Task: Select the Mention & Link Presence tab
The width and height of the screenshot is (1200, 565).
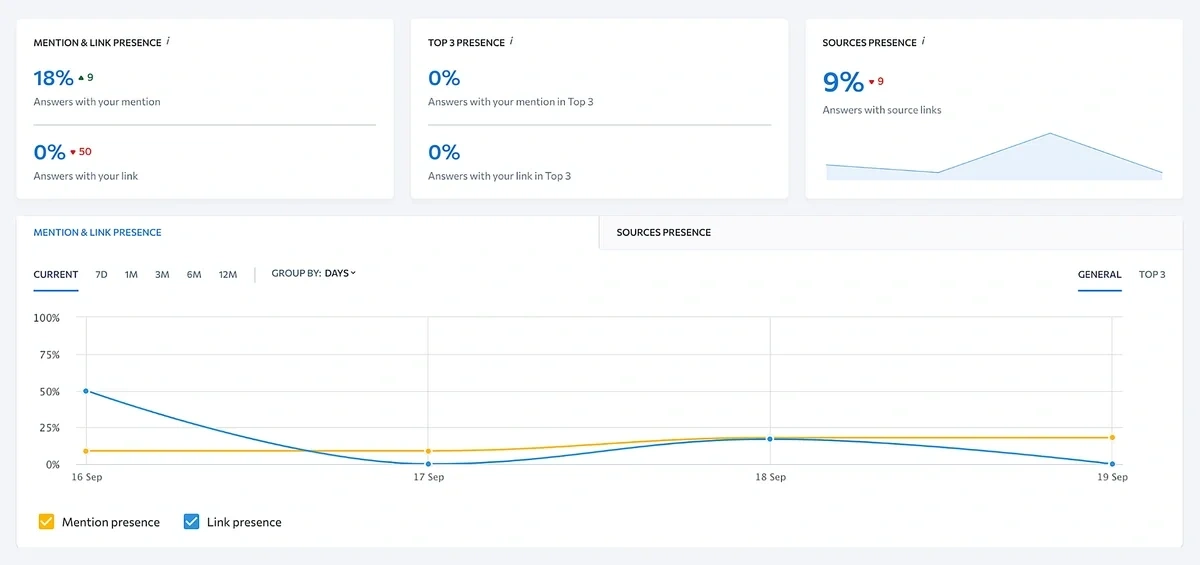Action: pos(97,232)
